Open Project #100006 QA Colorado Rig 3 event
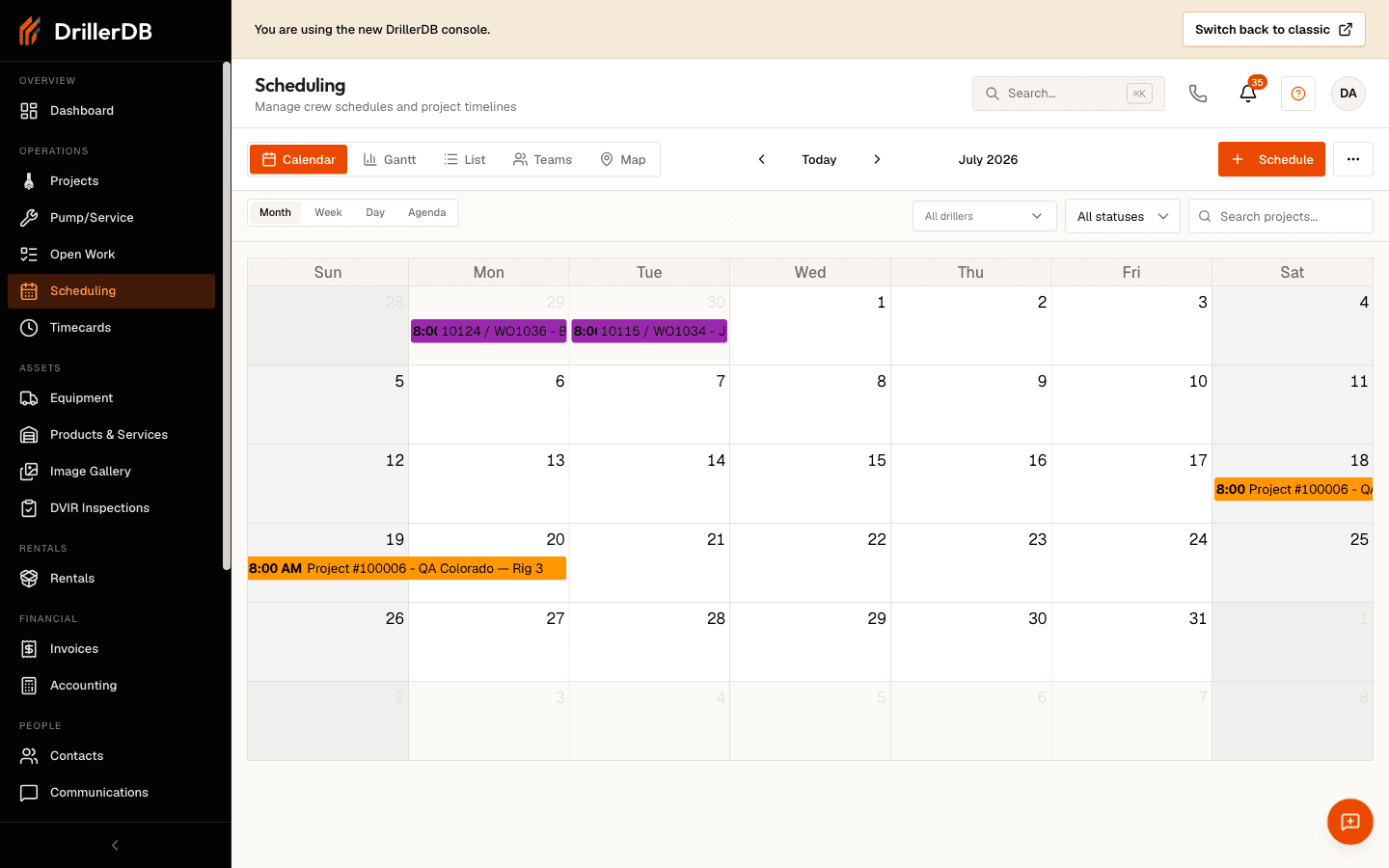This screenshot has width=1389, height=868. pos(407,568)
